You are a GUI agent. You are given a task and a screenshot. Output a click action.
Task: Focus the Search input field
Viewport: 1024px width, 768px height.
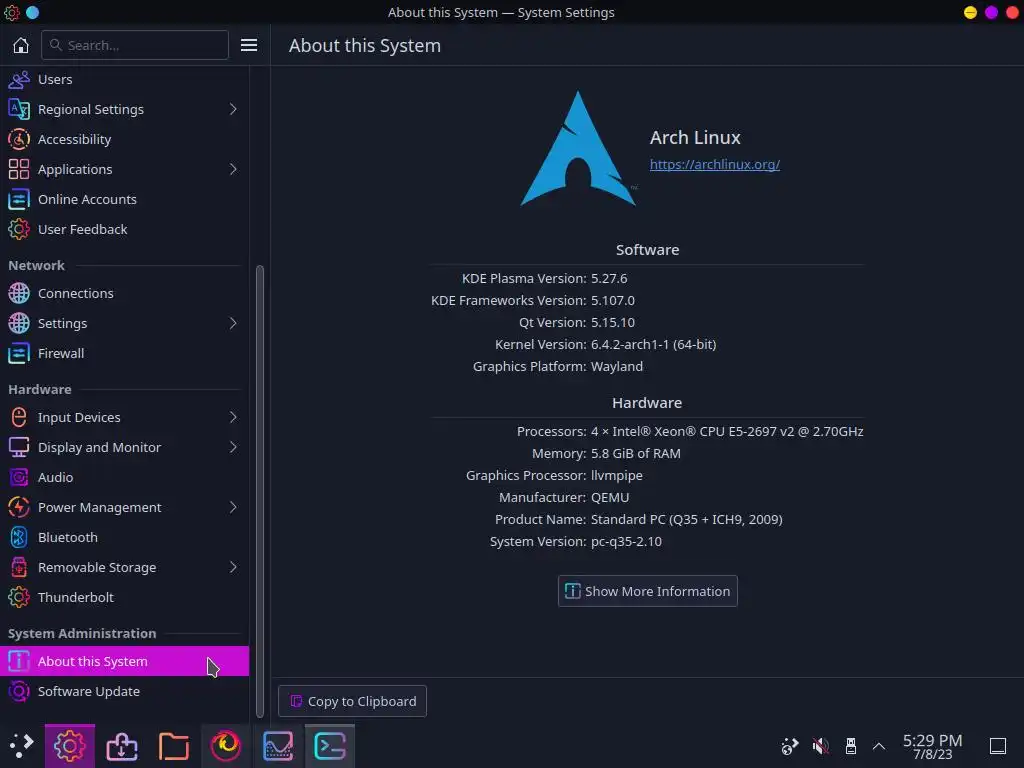(135, 45)
